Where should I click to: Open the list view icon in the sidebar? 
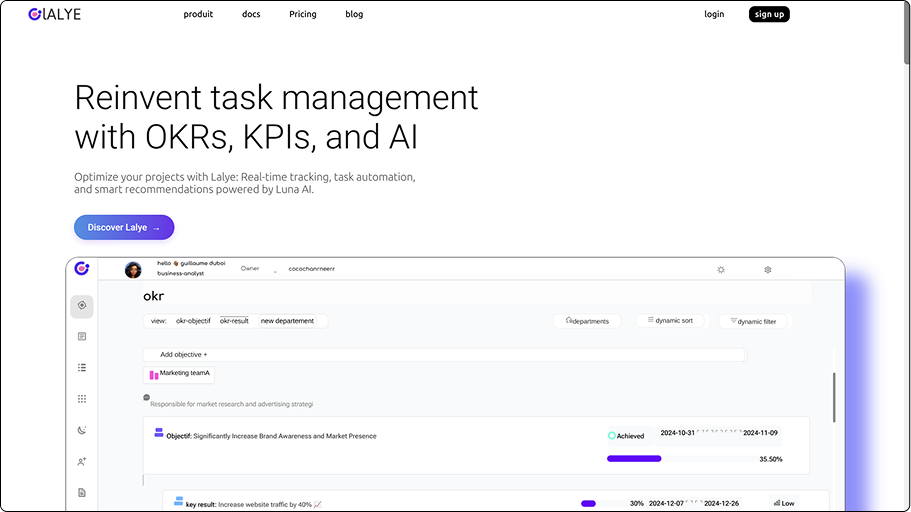[x=82, y=367]
